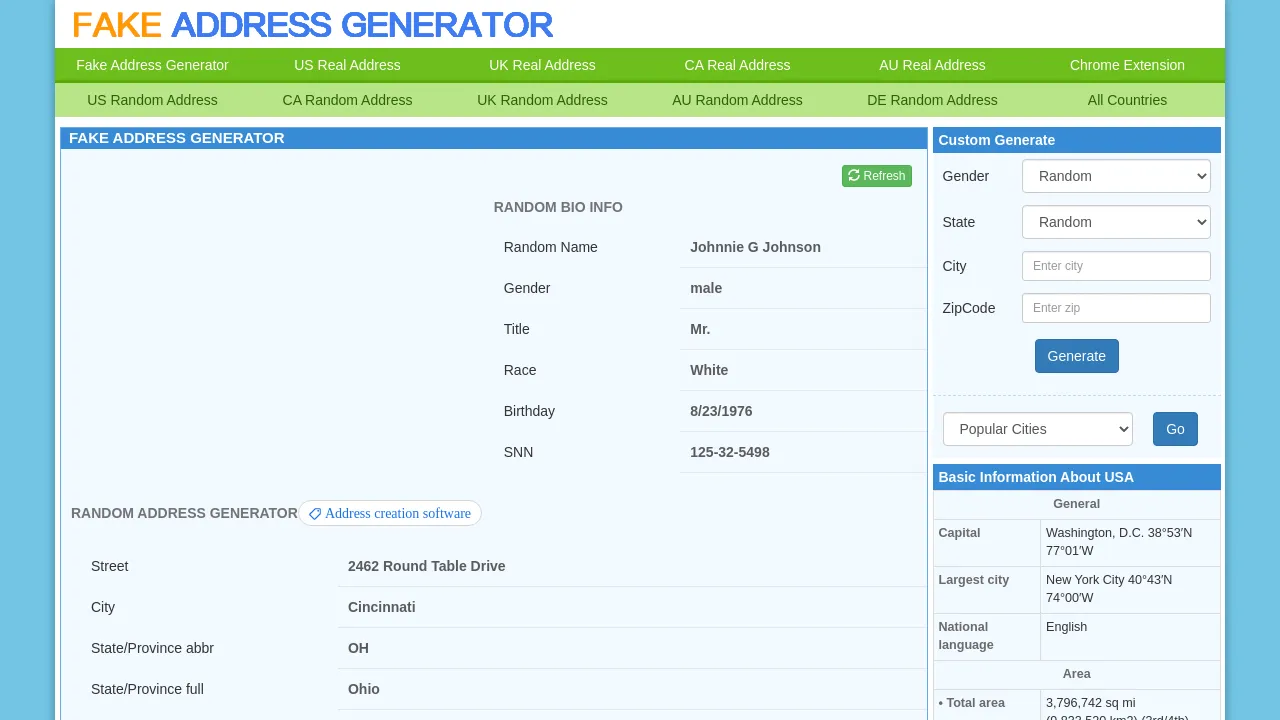Click the tag icon beside Address creation software

316,513
